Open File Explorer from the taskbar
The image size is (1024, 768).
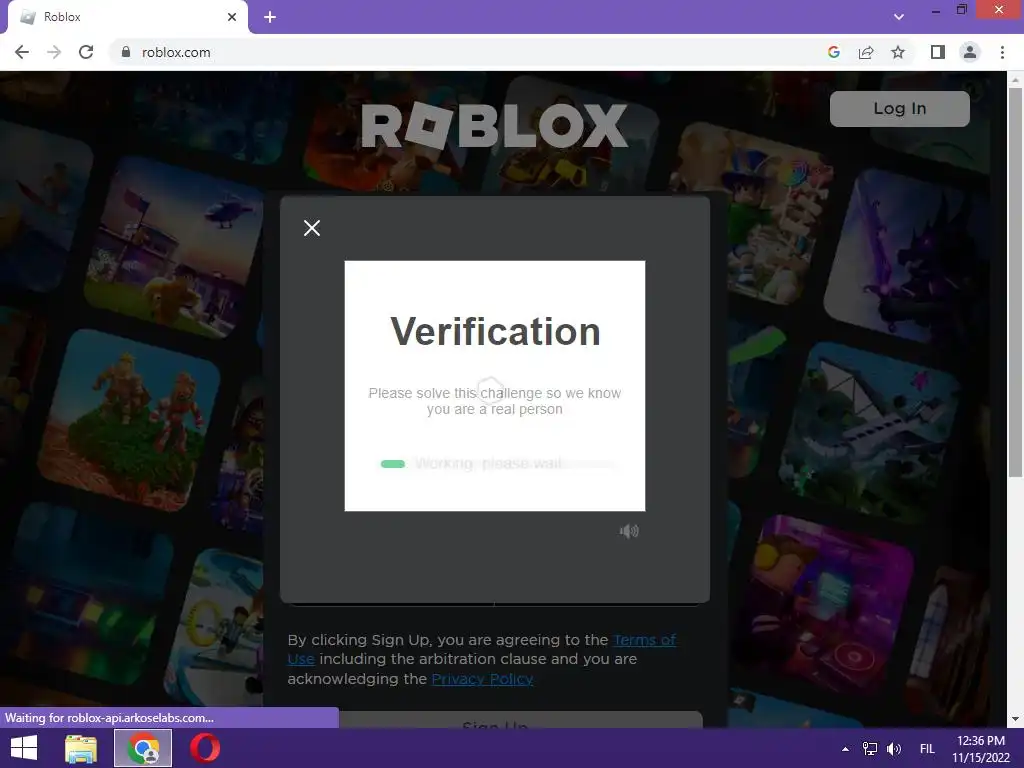pos(80,748)
